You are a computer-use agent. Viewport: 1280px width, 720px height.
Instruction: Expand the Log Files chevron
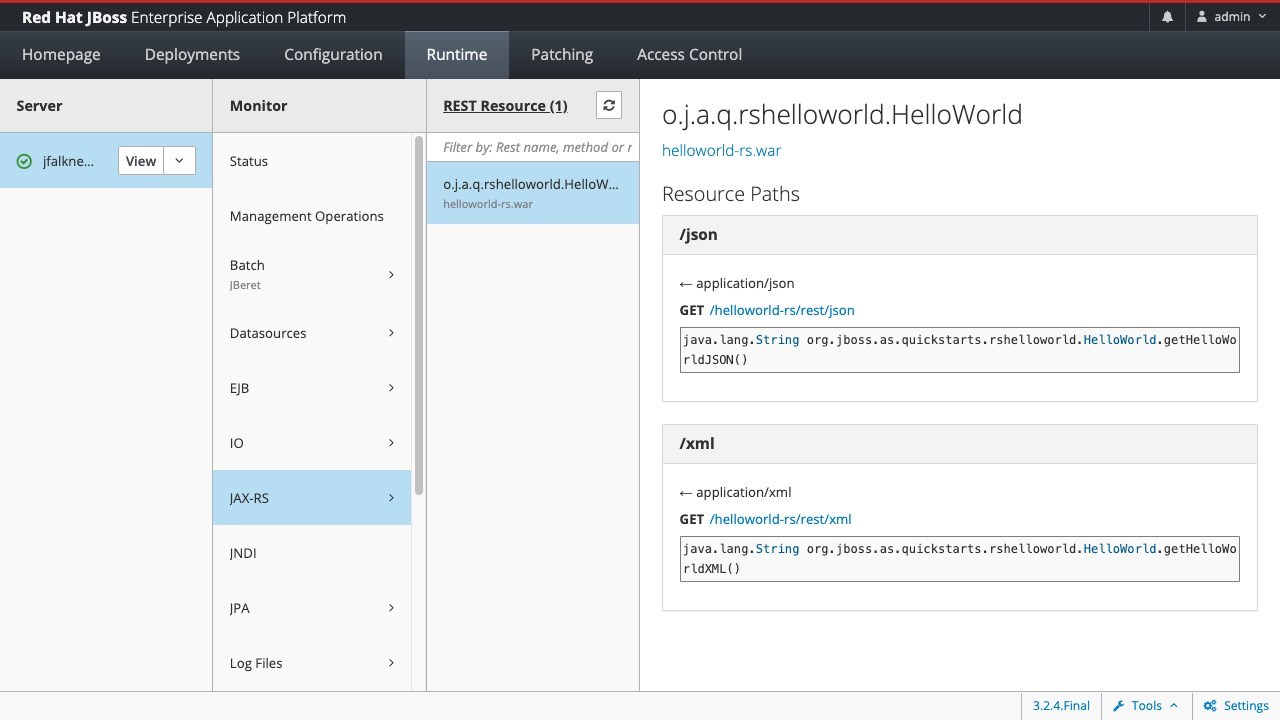click(x=391, y=663)
